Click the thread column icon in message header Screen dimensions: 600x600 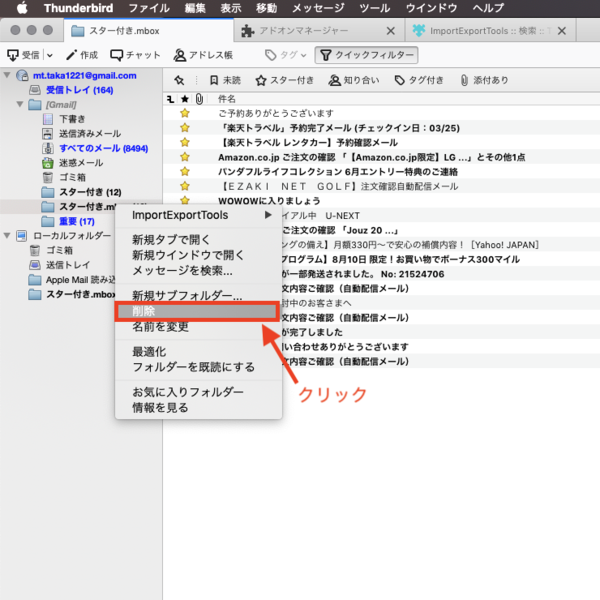click(x=170, y=99)
